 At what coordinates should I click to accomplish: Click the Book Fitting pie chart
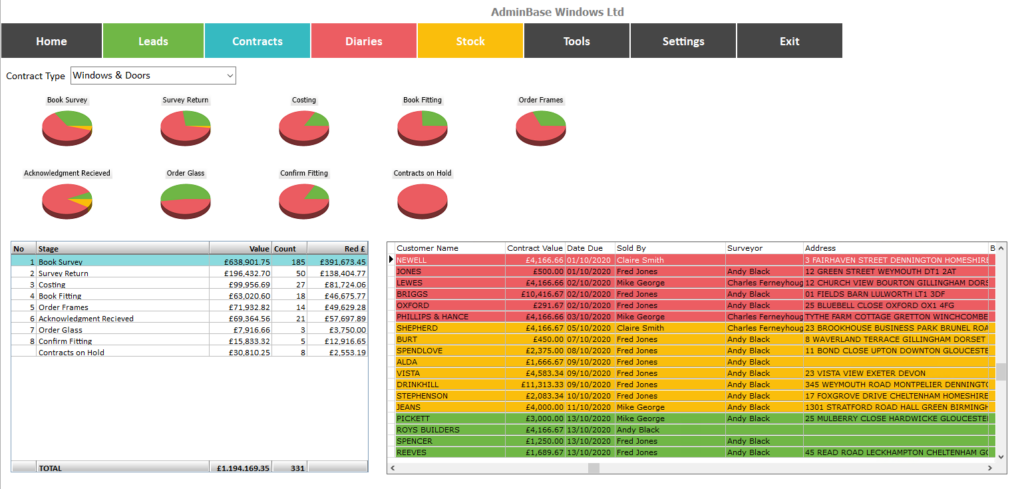click(x=422, y=127)
